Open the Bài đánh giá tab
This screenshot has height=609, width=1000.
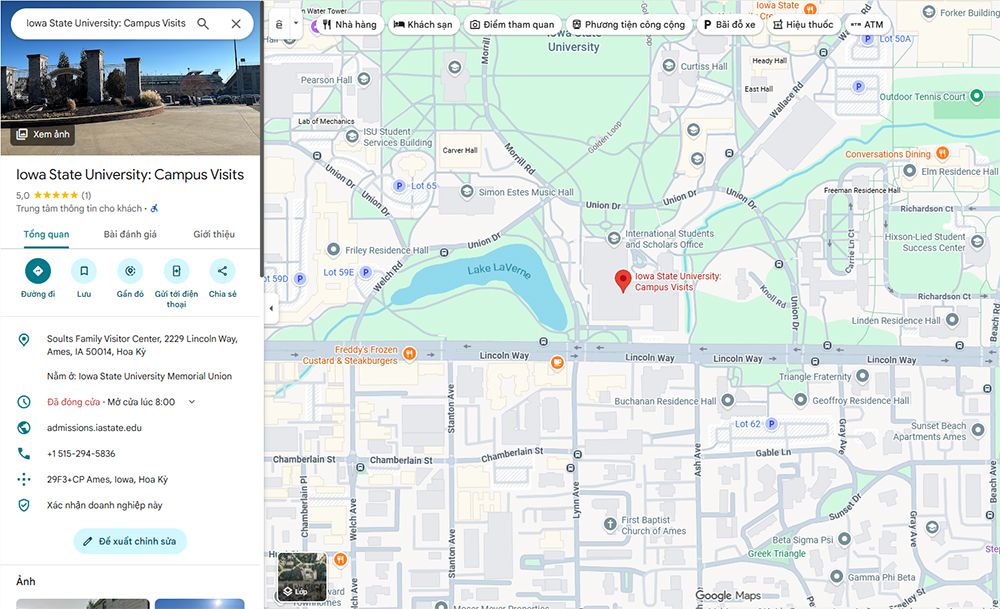(x=130, y=234)
